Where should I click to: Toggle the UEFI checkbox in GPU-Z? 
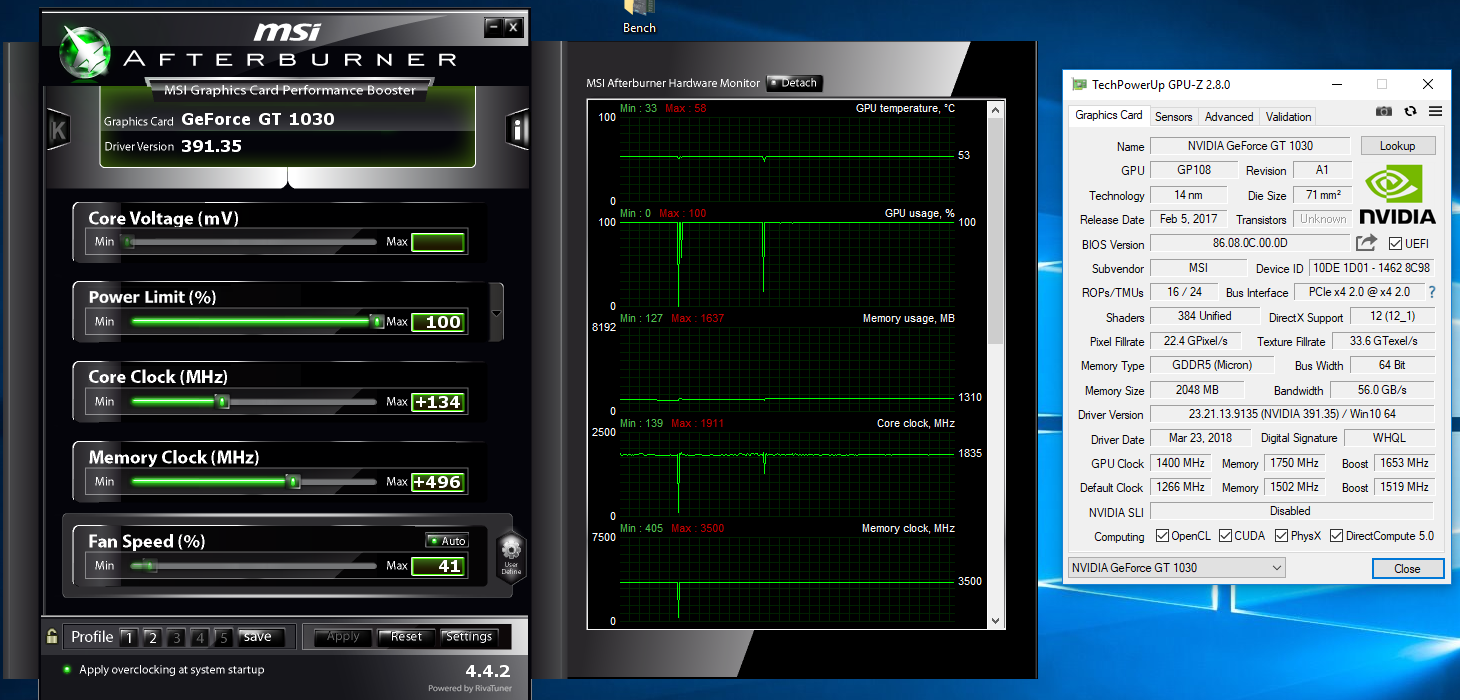click(x=1396, y=244)
